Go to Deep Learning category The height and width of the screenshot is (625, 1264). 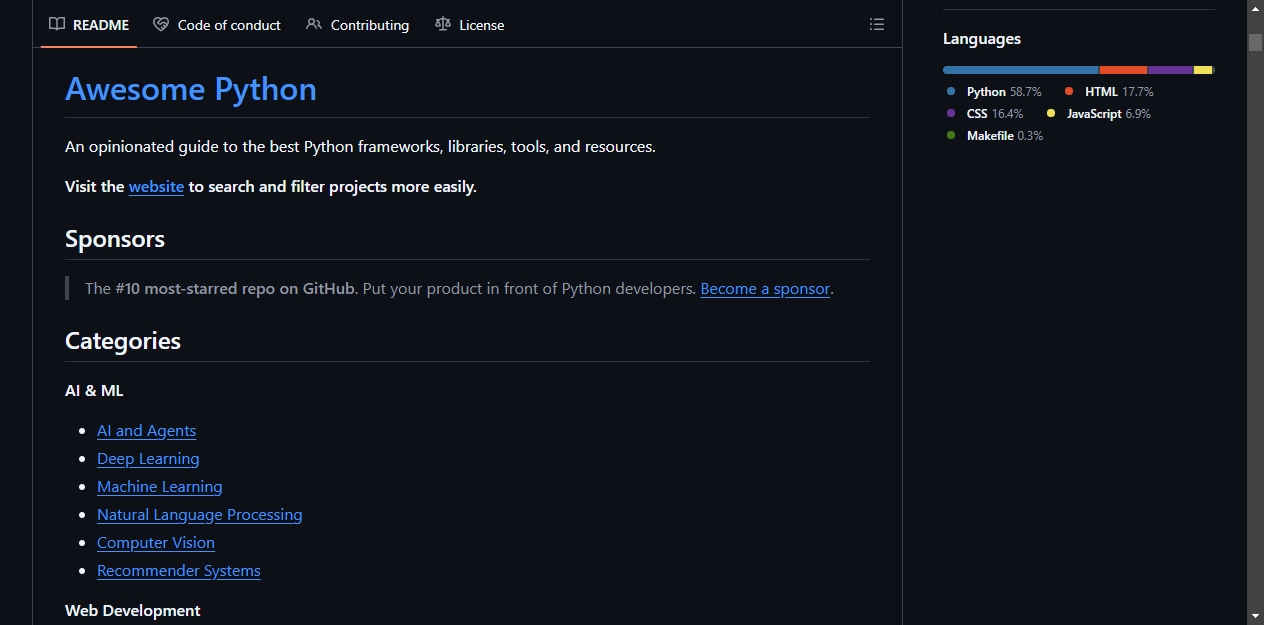[x=148, y=459]
